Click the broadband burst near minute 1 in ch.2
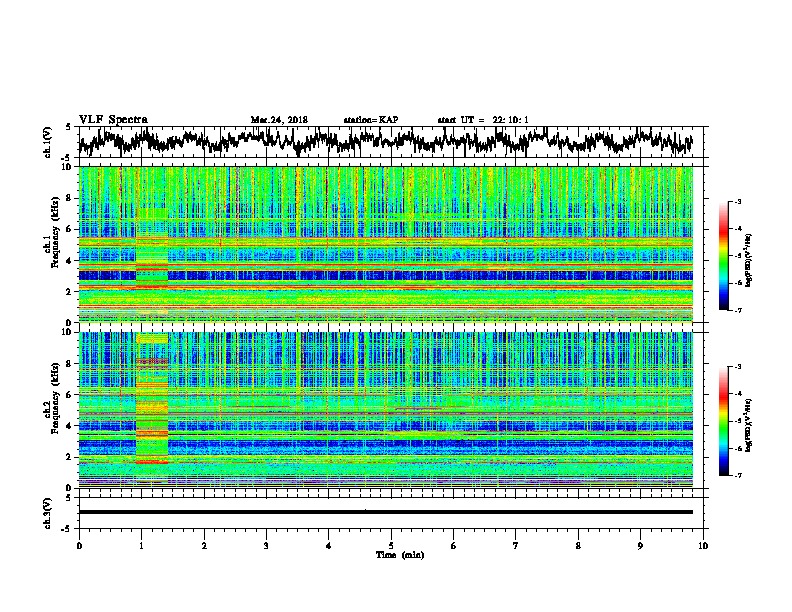The height and width of the screenshot is (612, 792). pyautogui.click(x=152, y=399)
